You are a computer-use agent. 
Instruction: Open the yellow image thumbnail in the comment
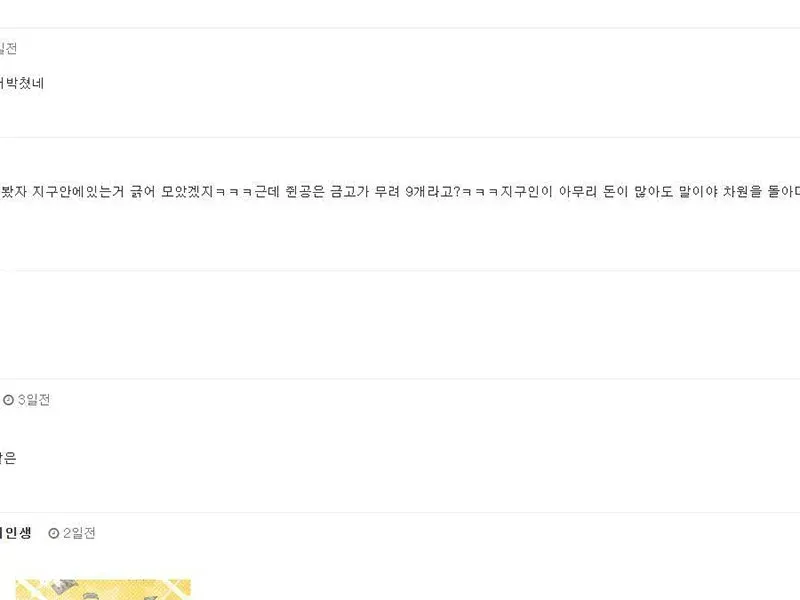[x=103, y=589]
